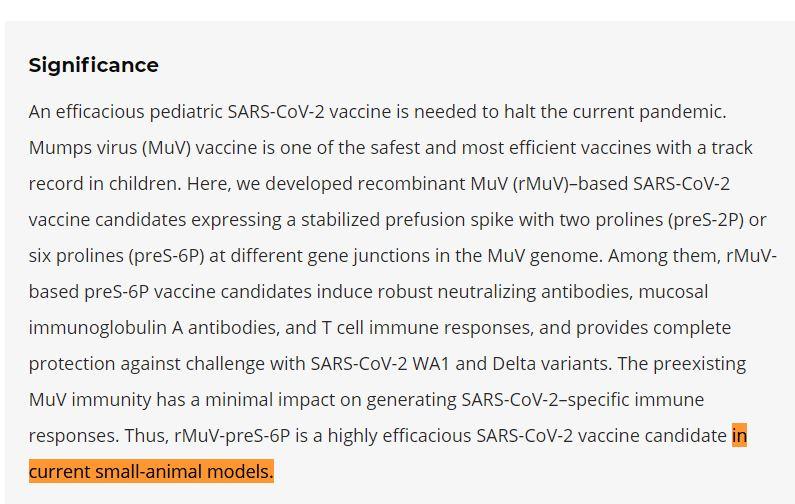Click the term "rMuV-preS-6P" in final sentence
Viewport: 795px width, 504px height.
232,436
